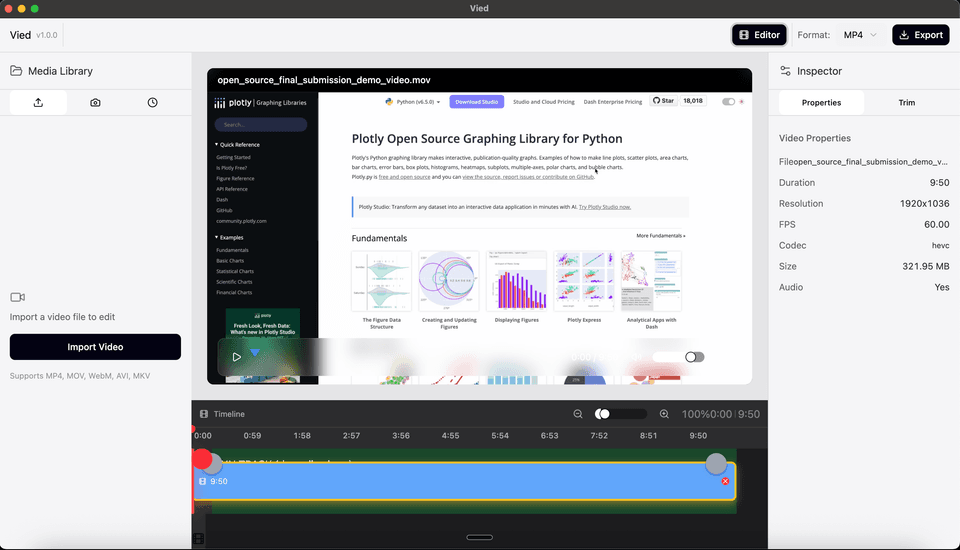Click the 4:55 mark on timeline ruler

[451, 435]
